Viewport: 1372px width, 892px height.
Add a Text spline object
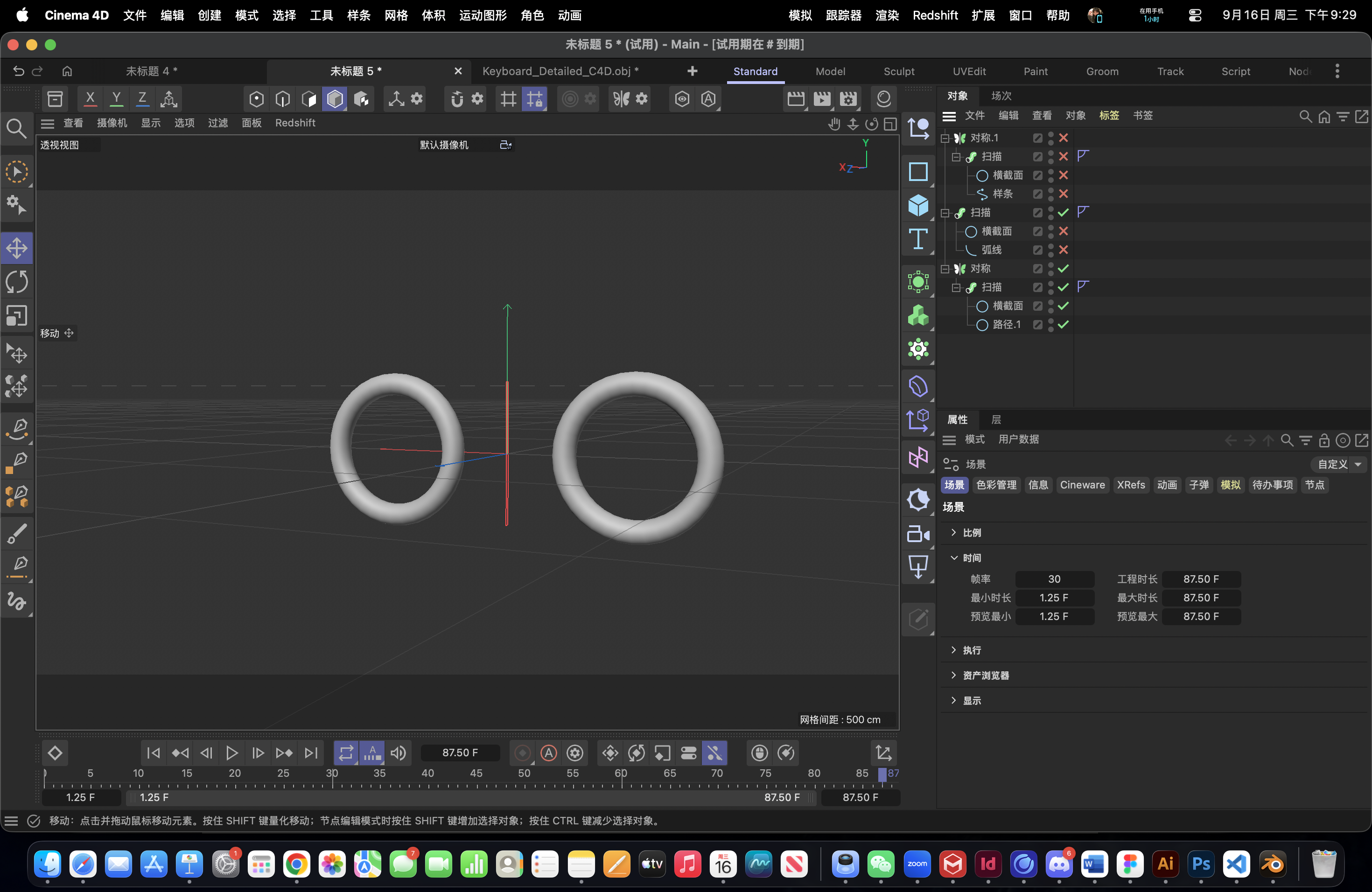coord(918,239)
